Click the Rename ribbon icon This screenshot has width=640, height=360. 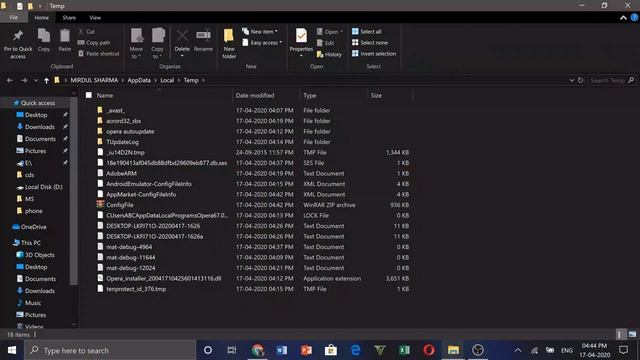click(203, 36)
